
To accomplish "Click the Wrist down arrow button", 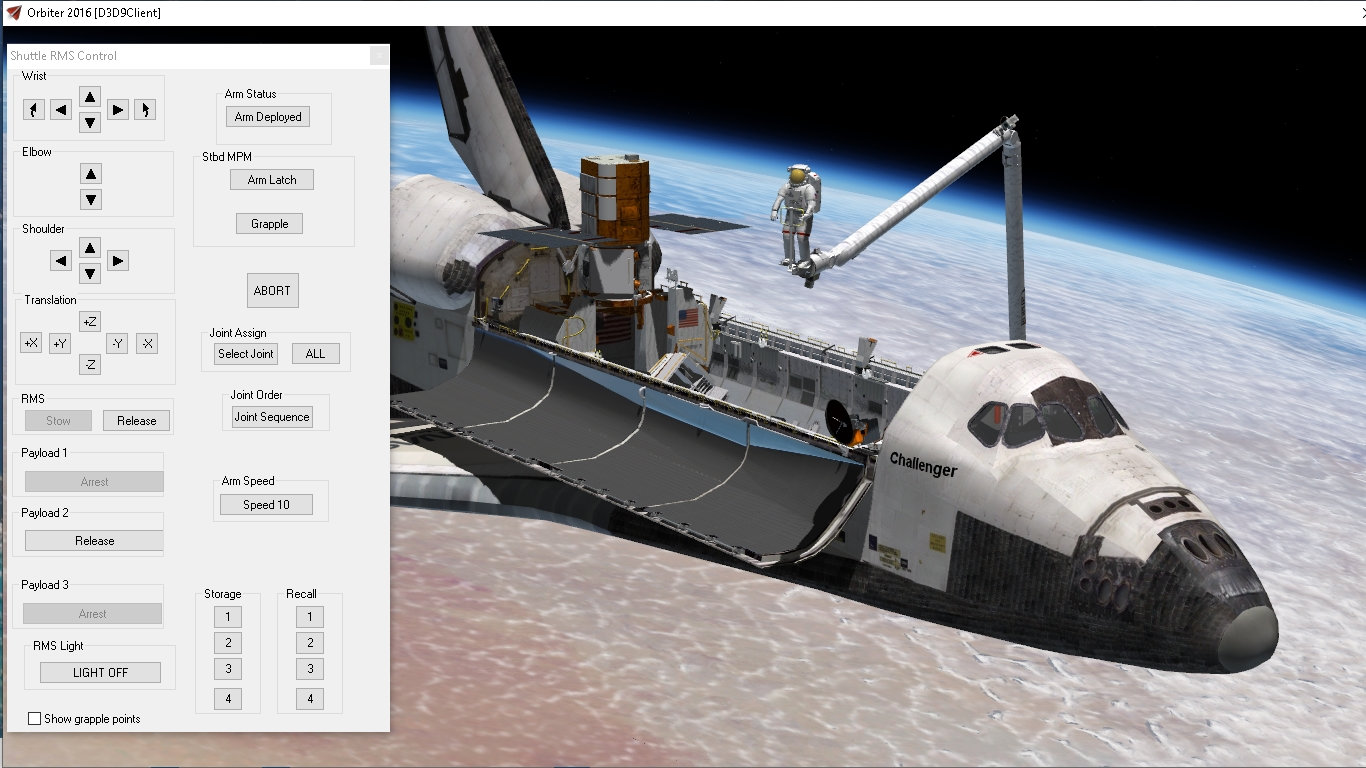I will pyautogui.click(x=90, y=123).
